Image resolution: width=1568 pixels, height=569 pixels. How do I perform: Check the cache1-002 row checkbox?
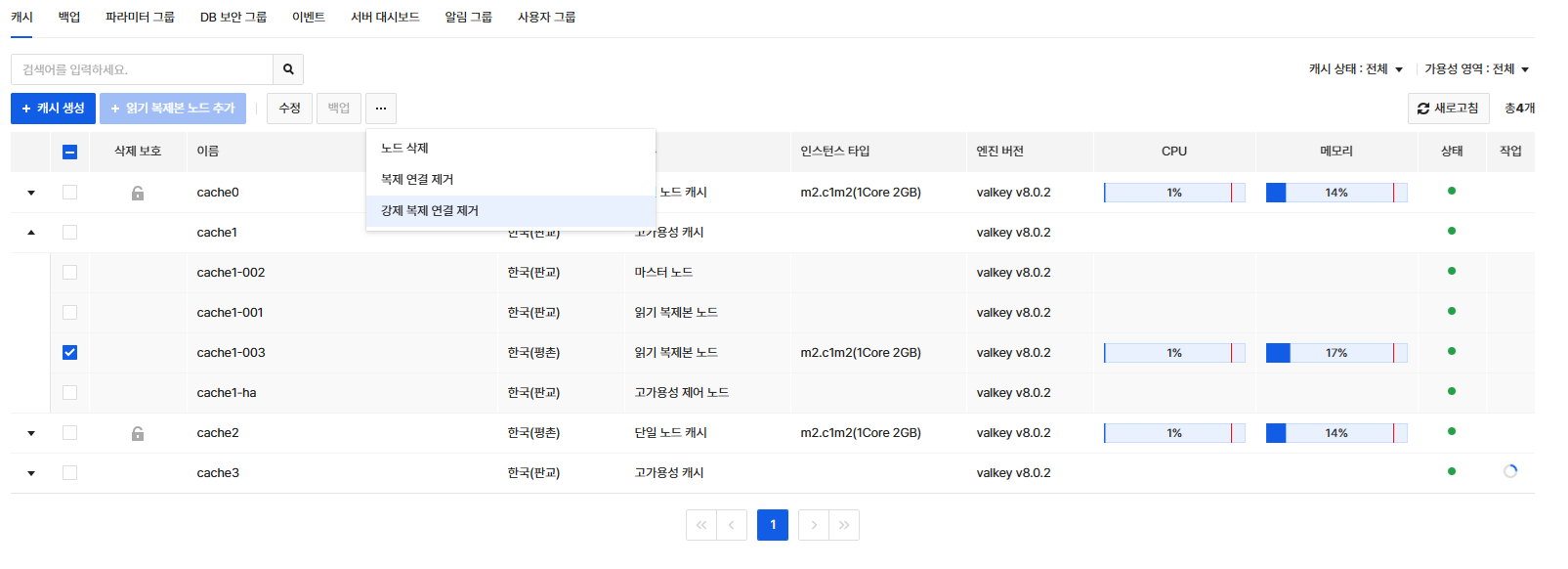69,273
